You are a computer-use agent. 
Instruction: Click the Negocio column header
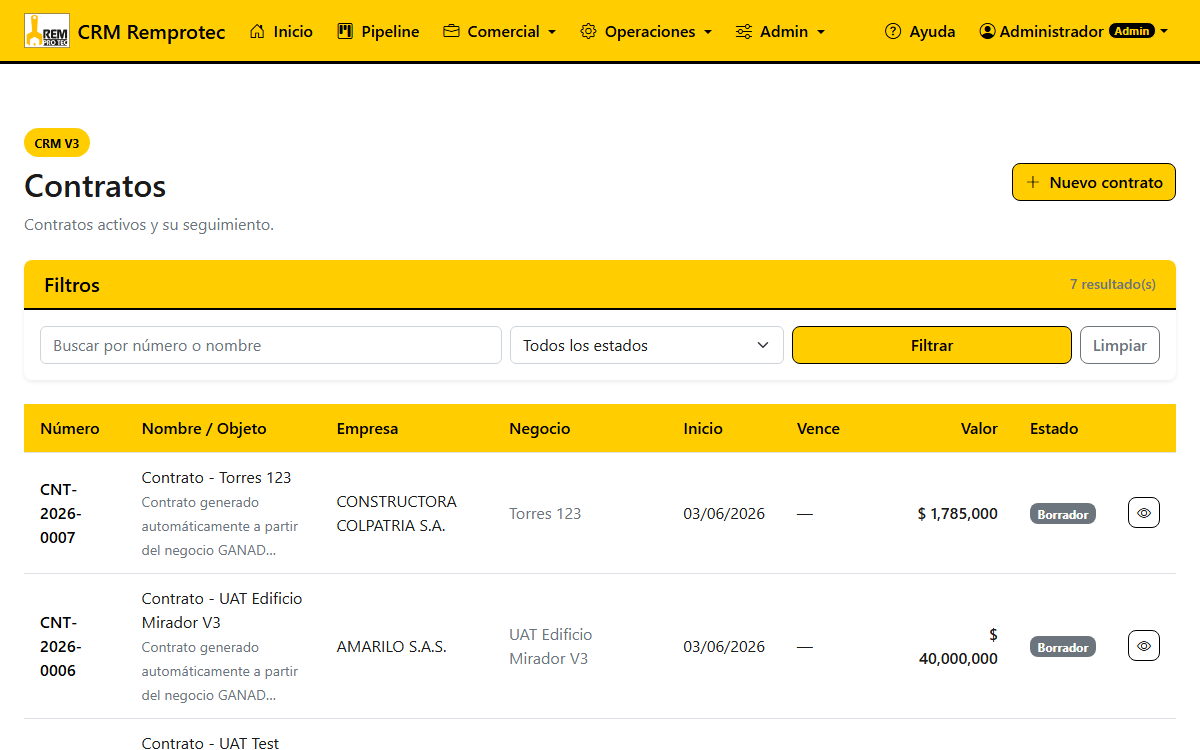tap(540, 428)
